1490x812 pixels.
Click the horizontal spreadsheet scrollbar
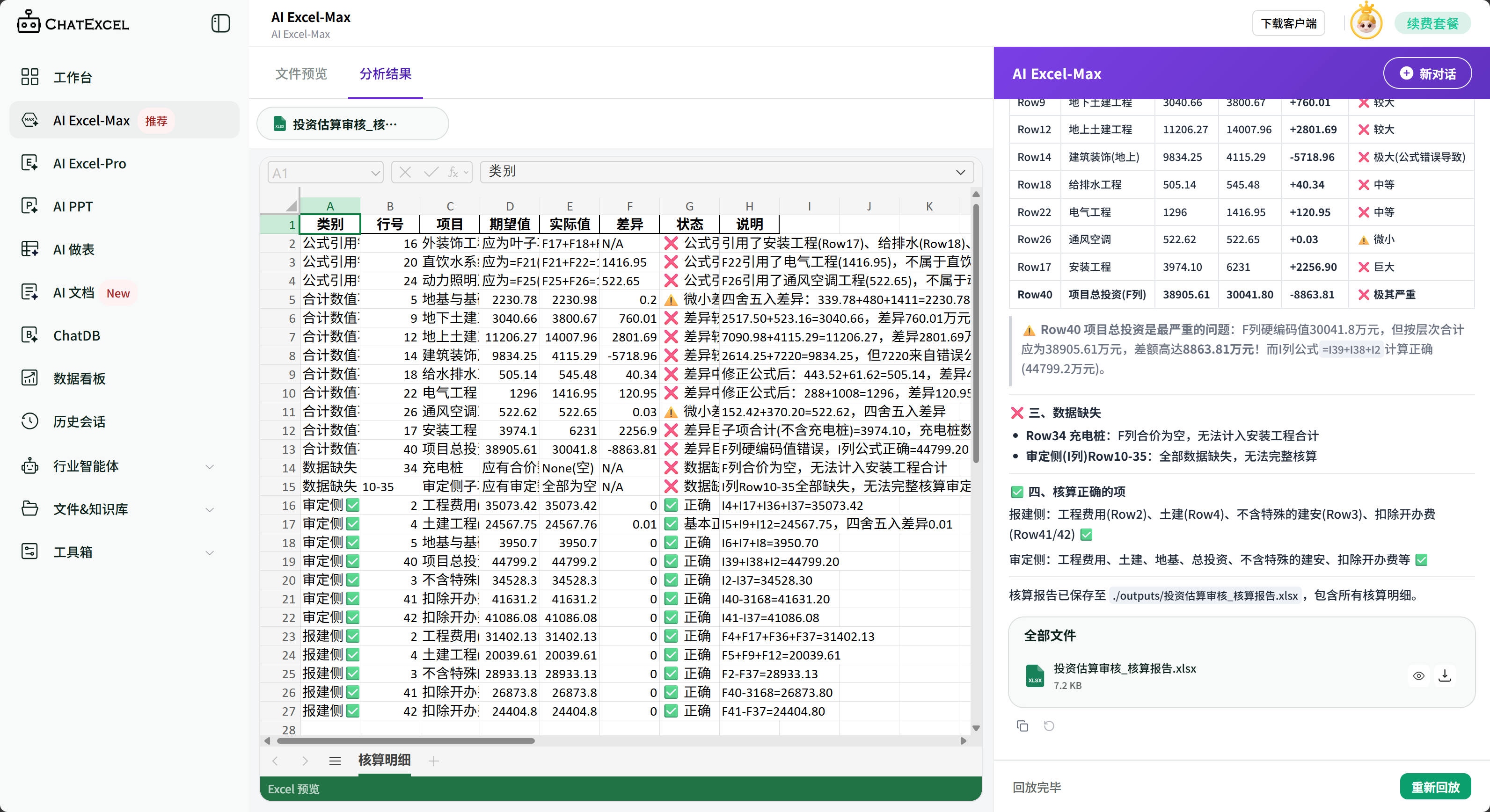pos(405,740)
